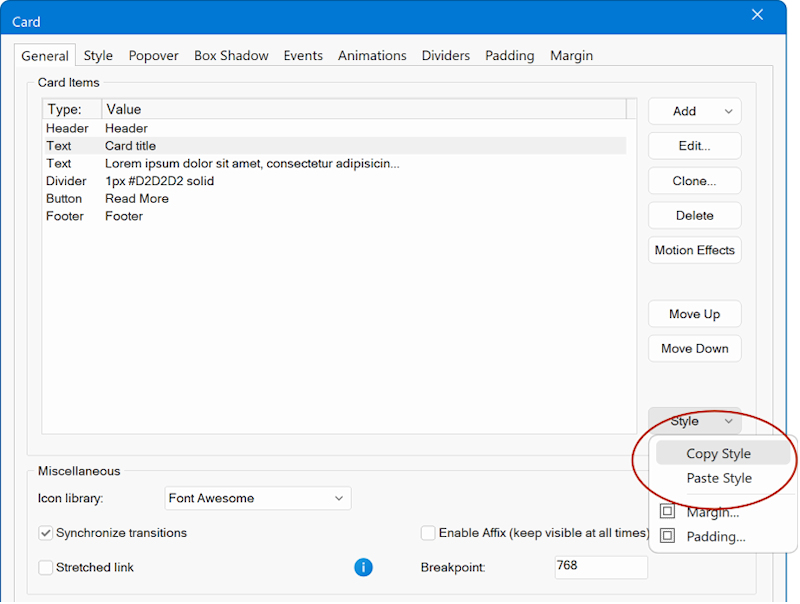
Task: Select the Divider row in Card Items
Action: 160,181
